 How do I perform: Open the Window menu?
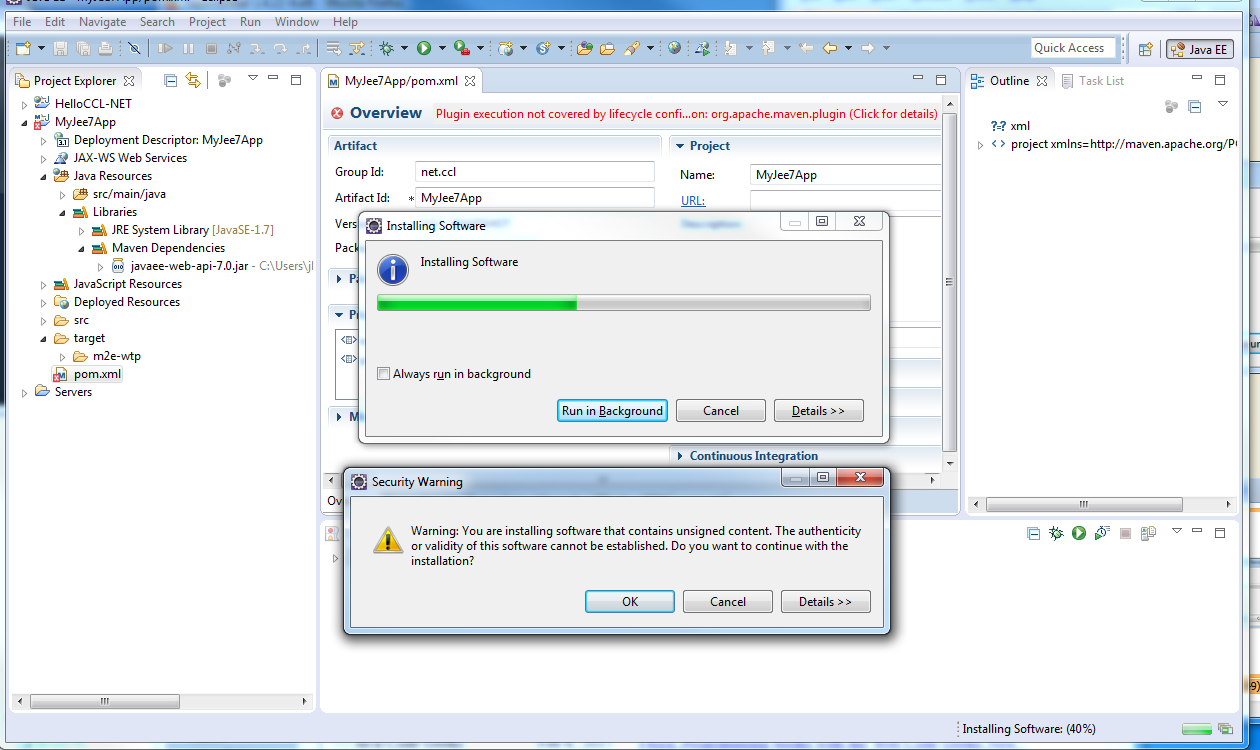(296, 21)
